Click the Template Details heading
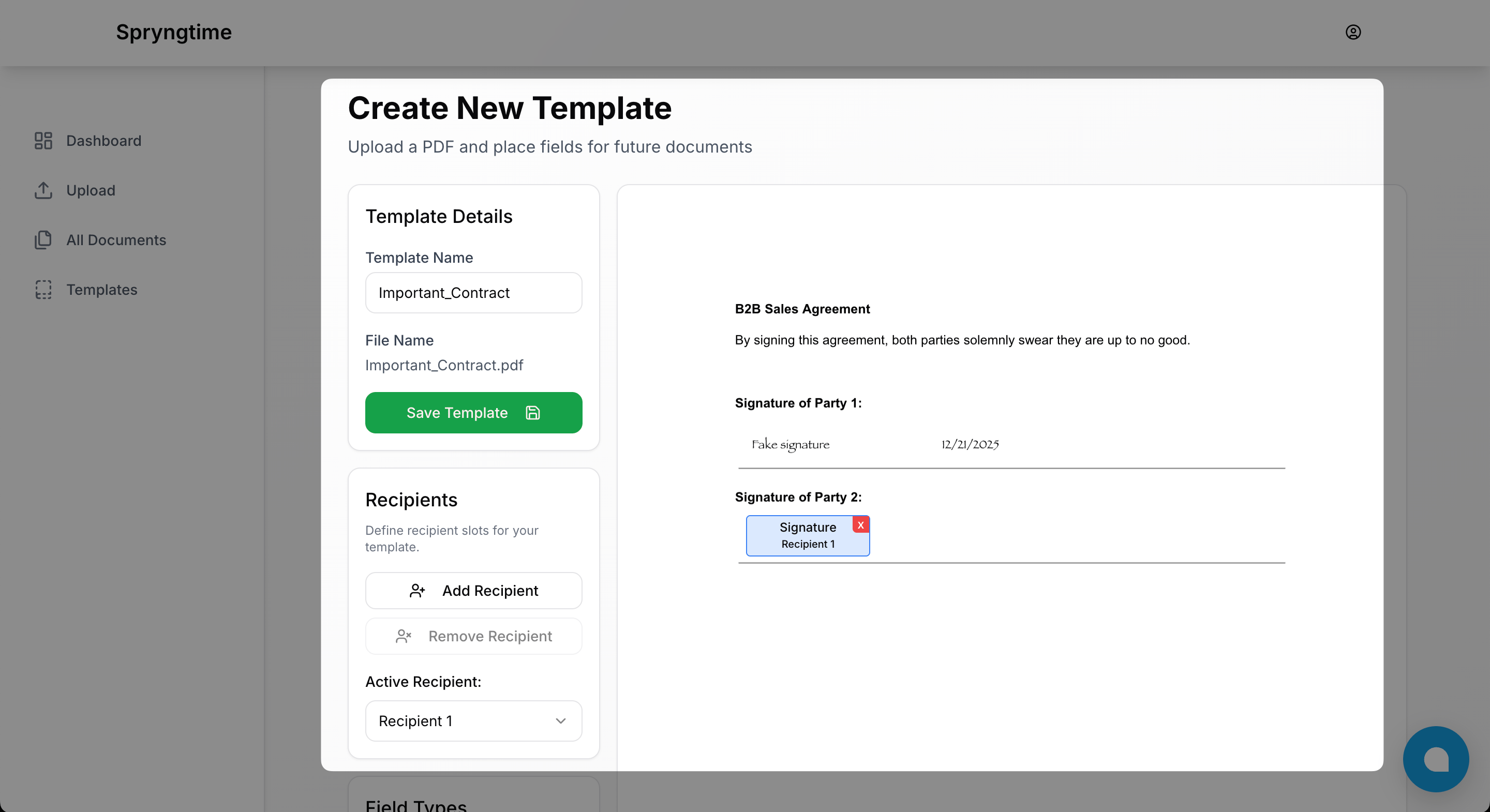Viewport: 1490px width, 812px height. coord(438,216)
